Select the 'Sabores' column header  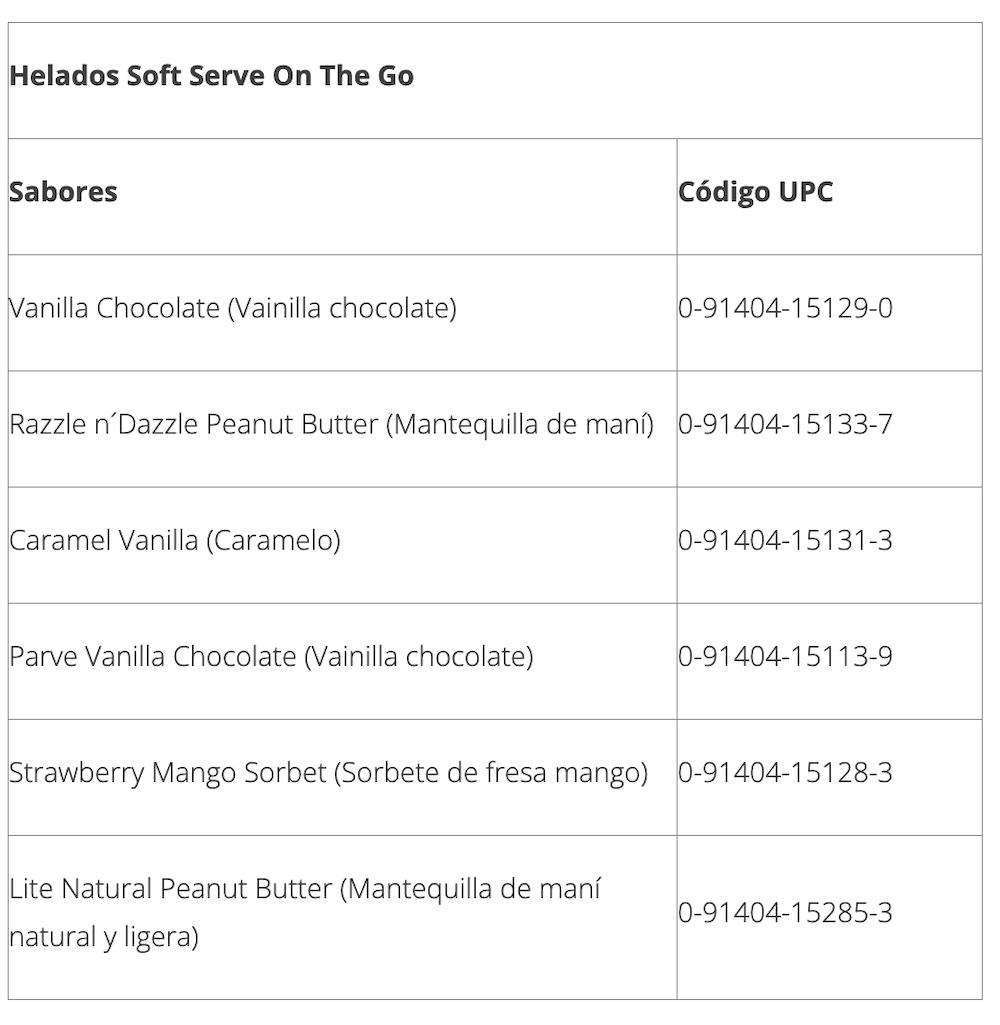[x=63, y=191]
